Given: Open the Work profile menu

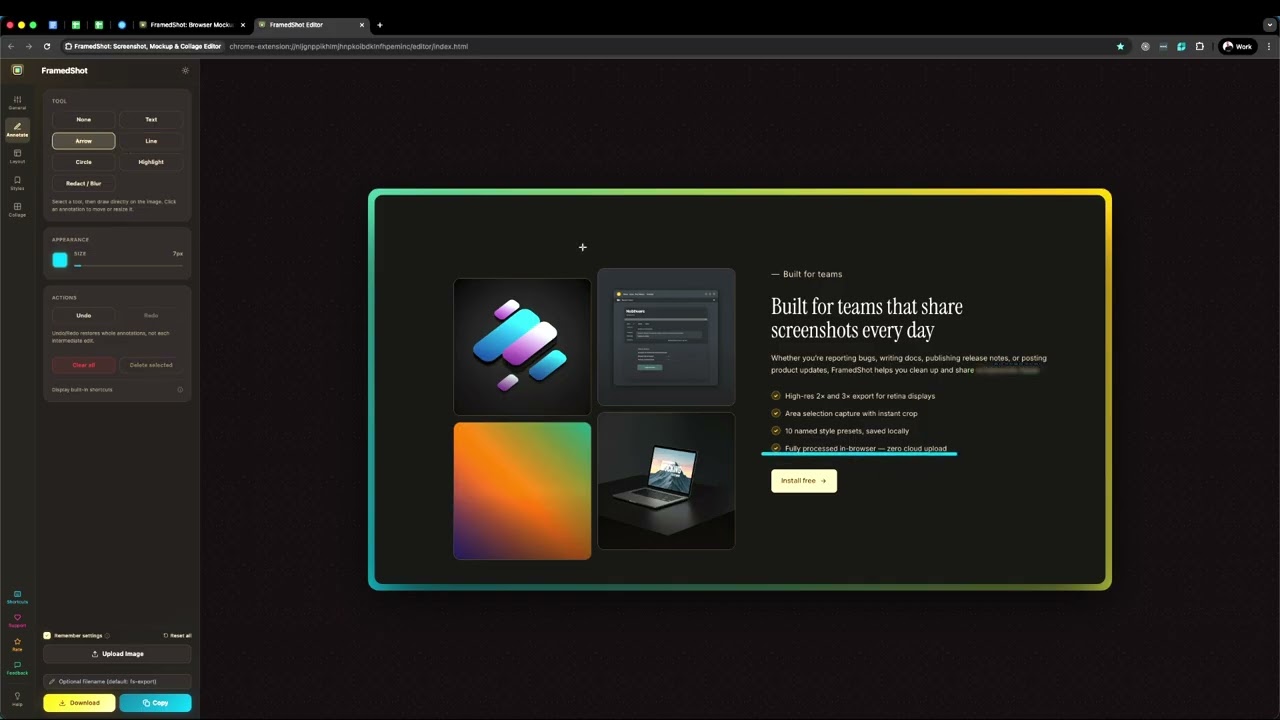Looking at the screenshot, I should (1237, 46).
